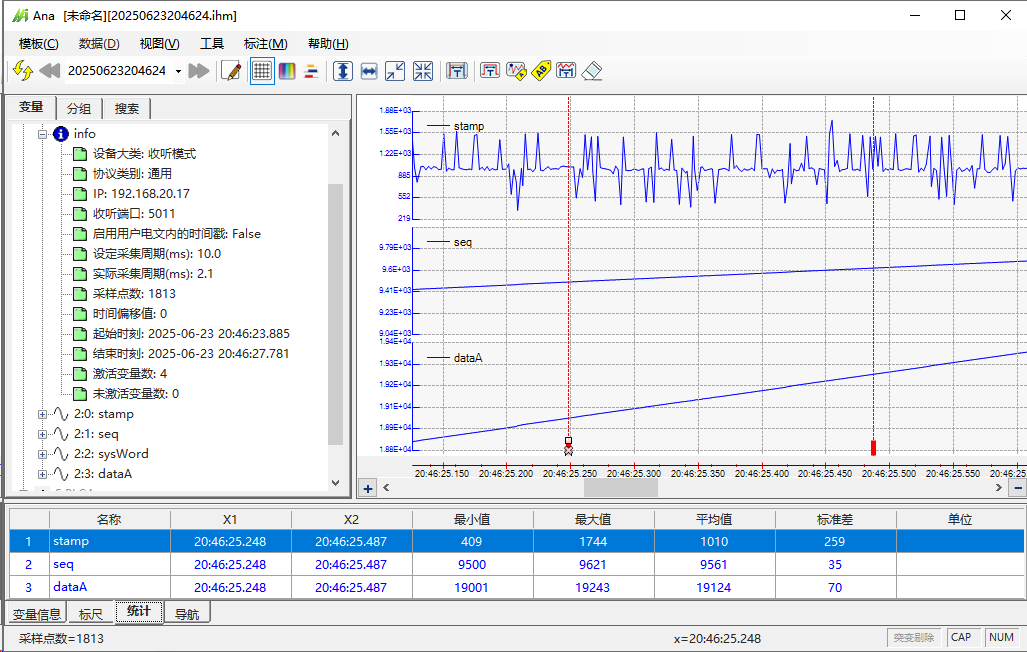Switch to the 标尺 bottom tab

point(90,614)
